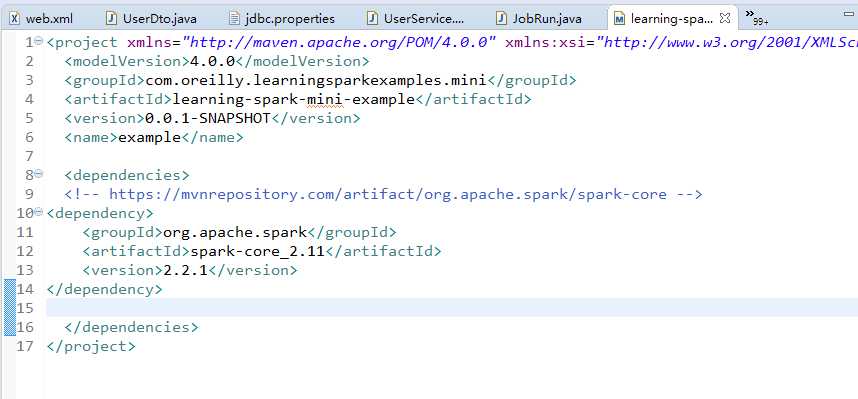The image size is (858, 399).
Task: Click the closing dependencies tag on line 16
Action: pyautogui.click(x=131, y=327)
